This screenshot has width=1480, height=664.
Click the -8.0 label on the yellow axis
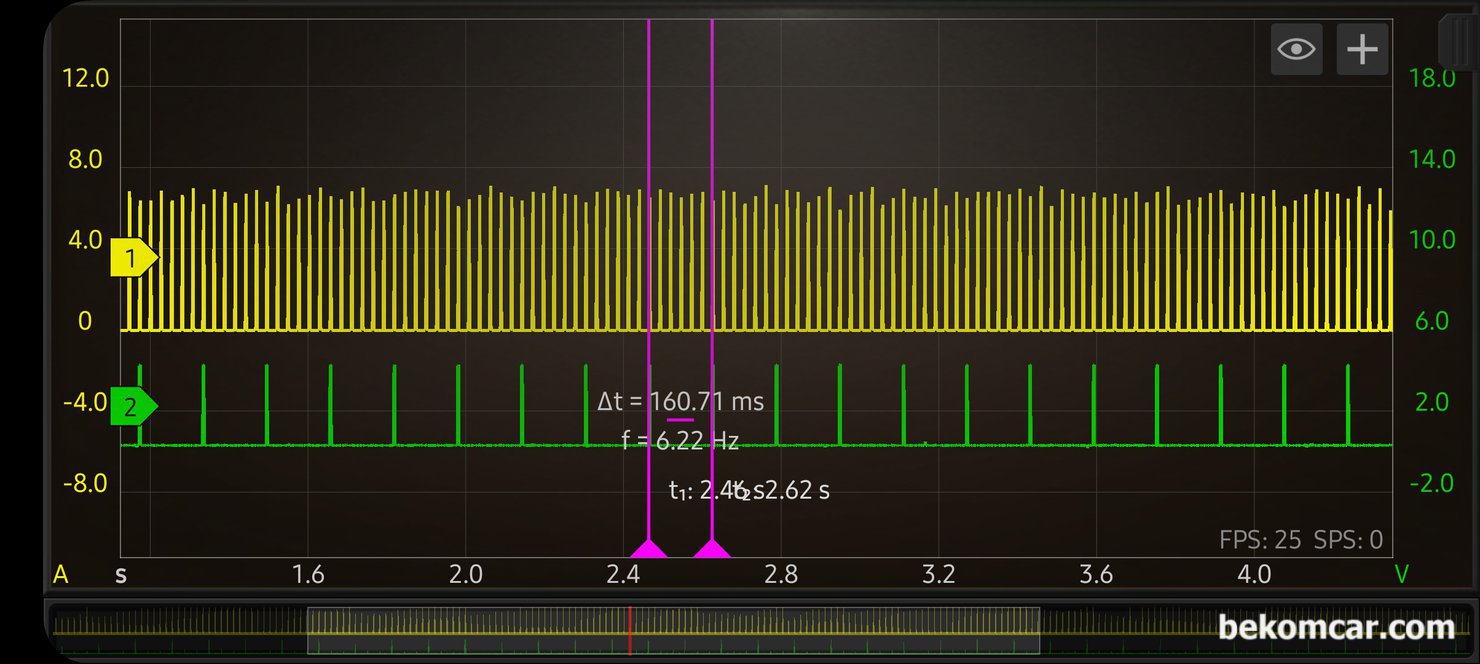(x=84, y=484)
